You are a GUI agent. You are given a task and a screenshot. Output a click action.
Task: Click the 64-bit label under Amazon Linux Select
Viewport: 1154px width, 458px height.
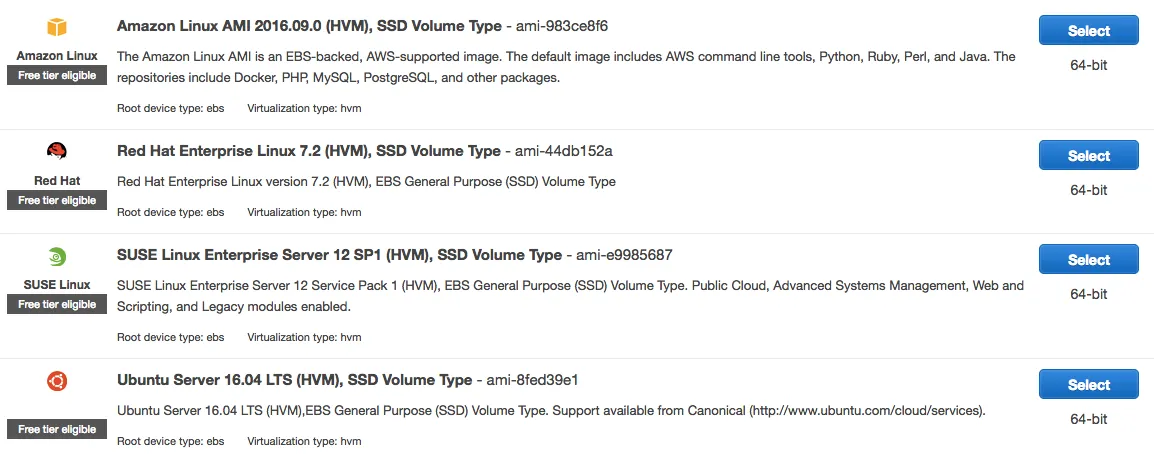pos(1088,66)
